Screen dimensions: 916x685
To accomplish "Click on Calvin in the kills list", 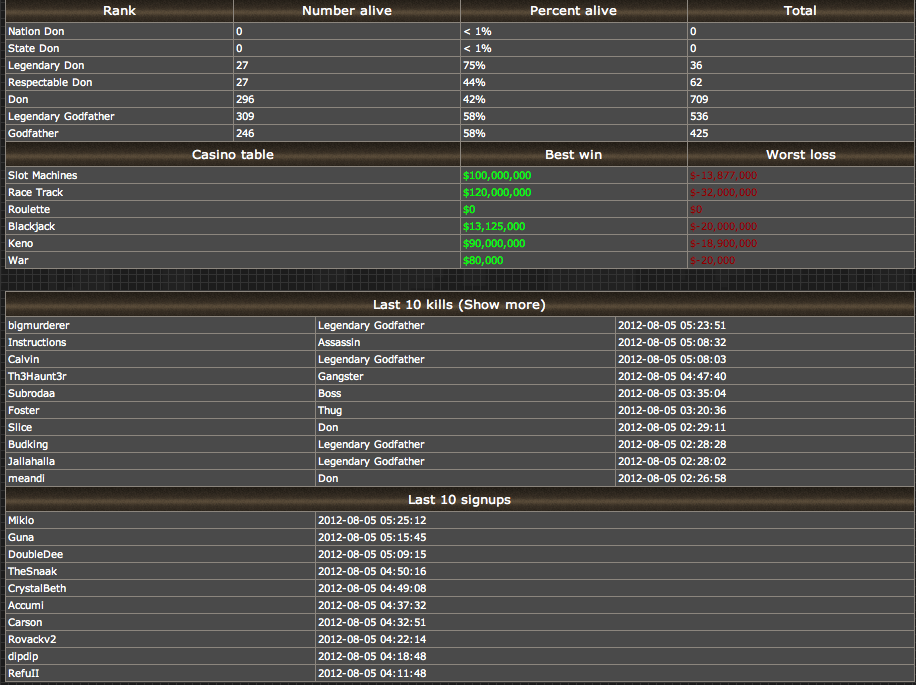I will [23, 359].
